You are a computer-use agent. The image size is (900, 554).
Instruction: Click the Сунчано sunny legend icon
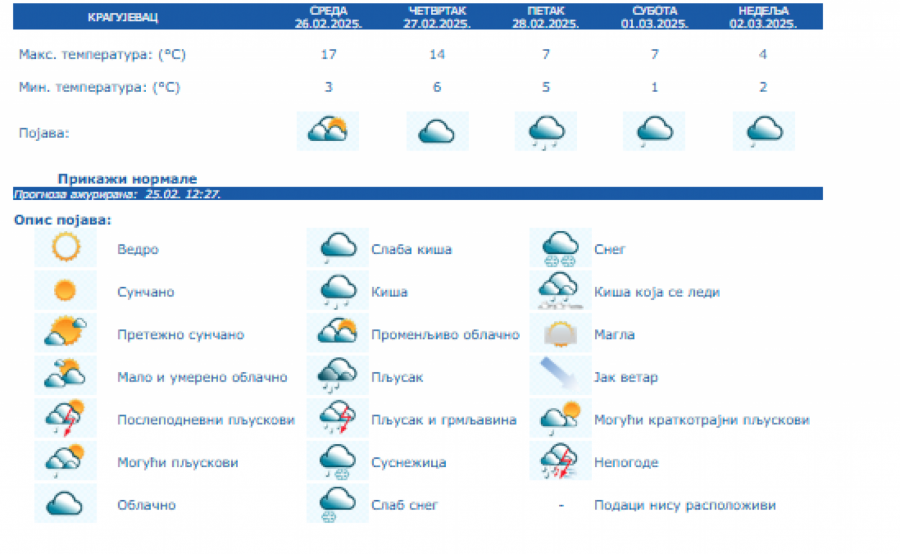click(x=65, y=291)
